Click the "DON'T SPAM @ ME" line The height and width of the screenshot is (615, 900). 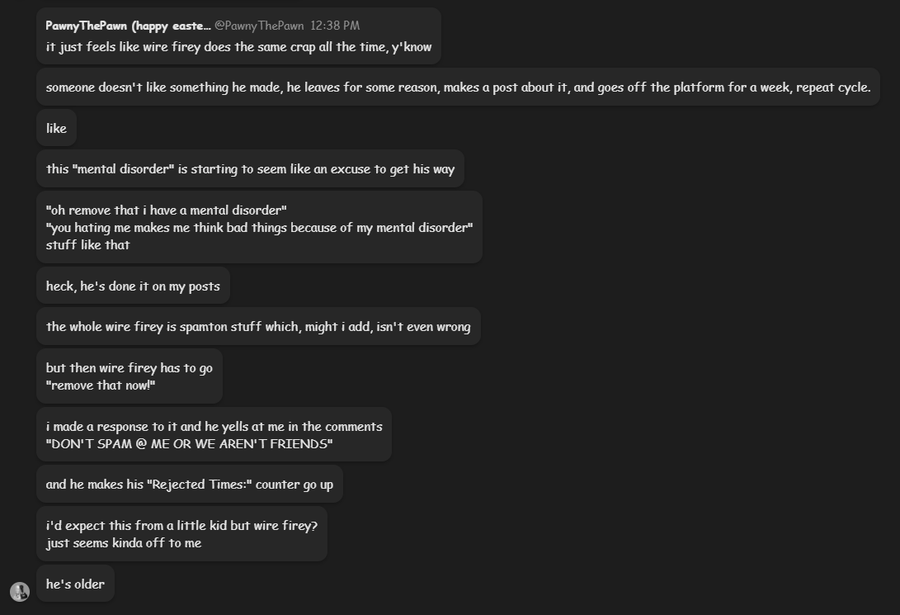[x=189, y=444]
